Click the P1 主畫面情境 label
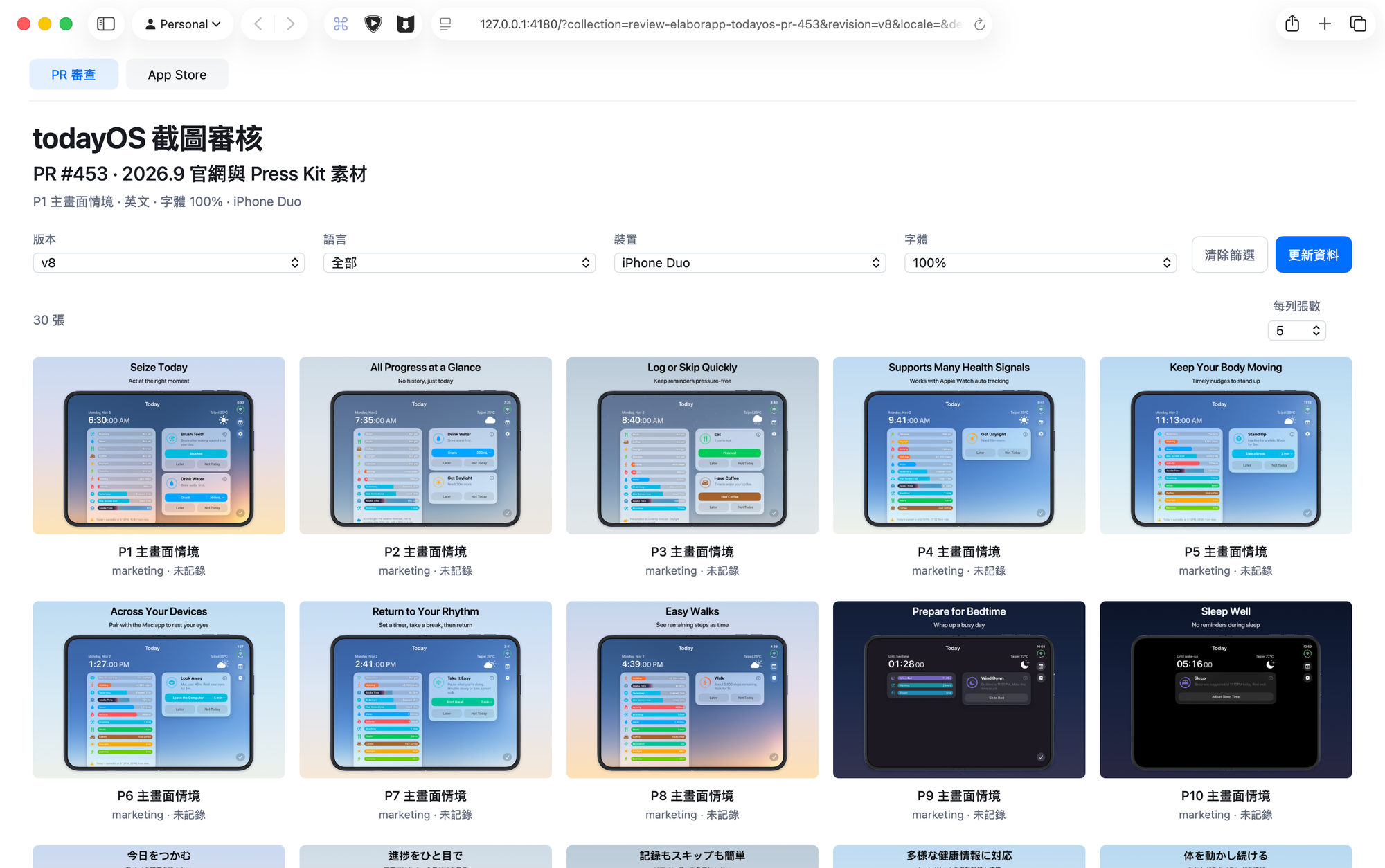This screenshot has height=868, width=1385. [159, 552]
